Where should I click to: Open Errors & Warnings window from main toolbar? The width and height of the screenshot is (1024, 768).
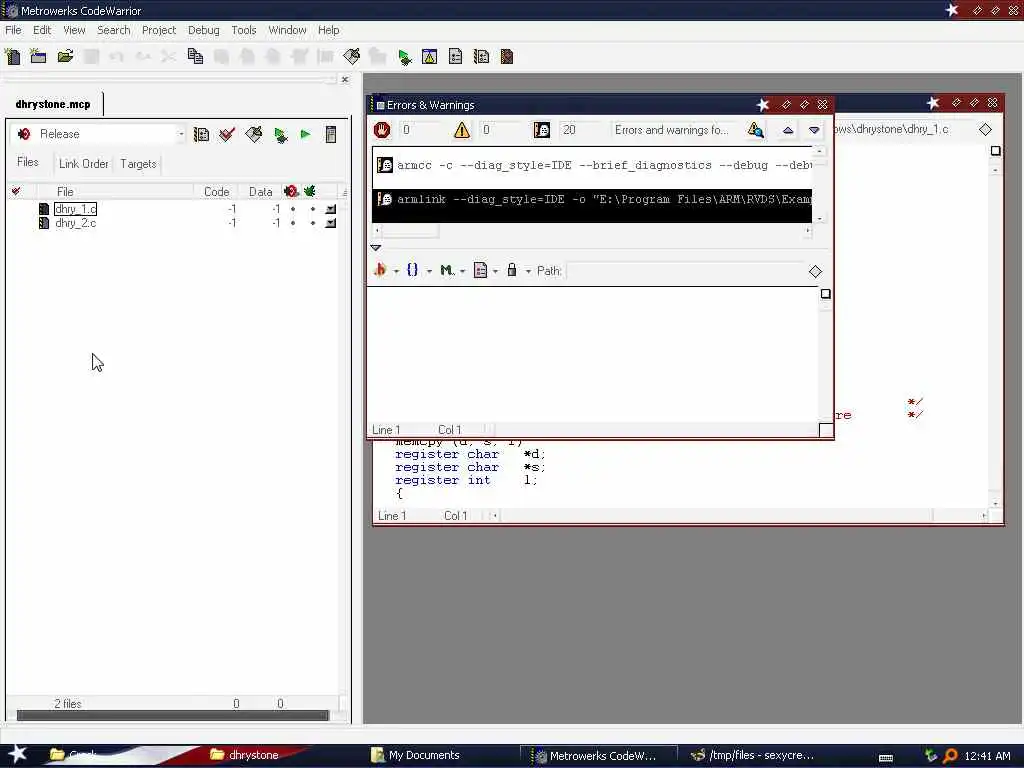[430, 57]
